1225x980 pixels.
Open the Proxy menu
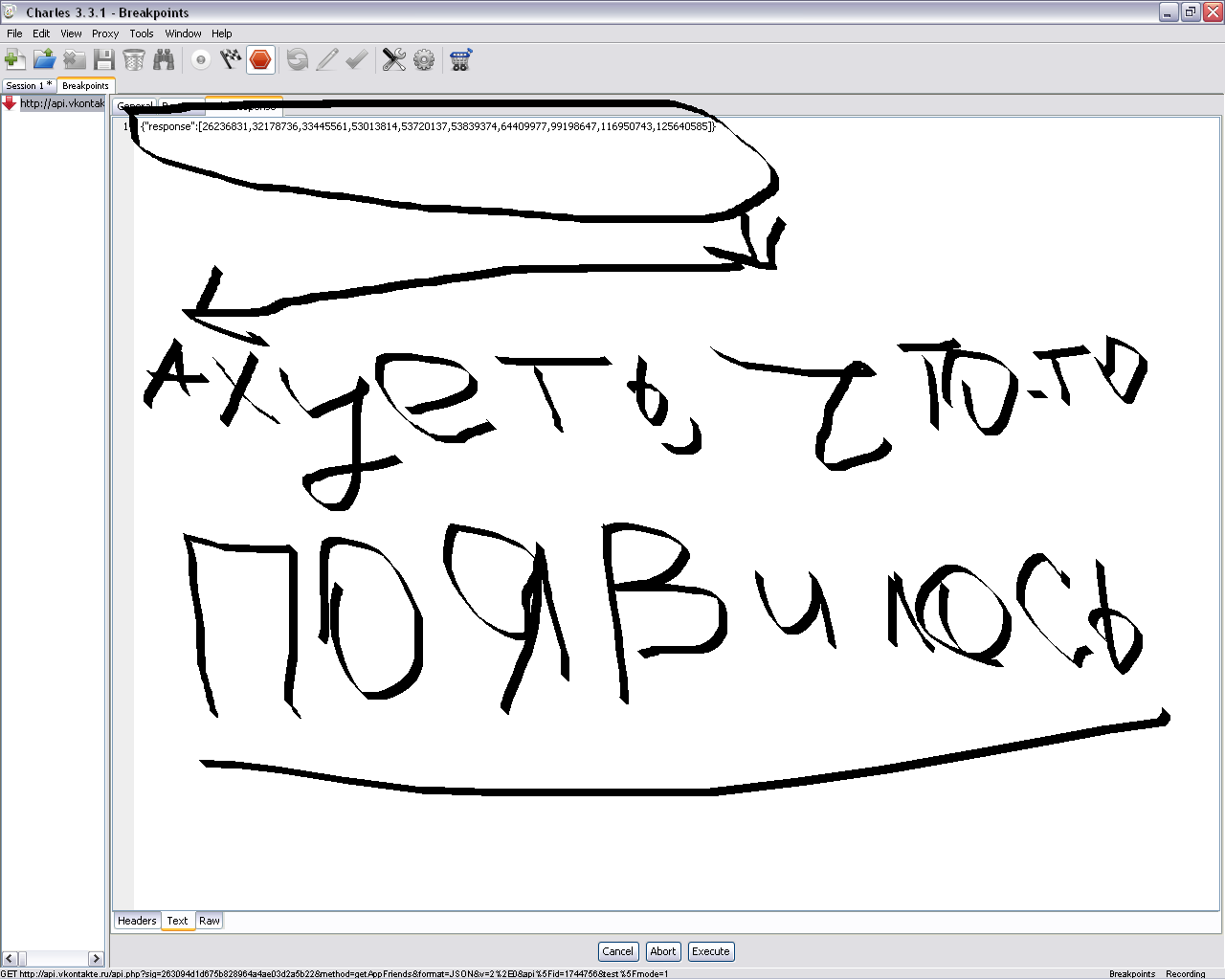point(105,33)
